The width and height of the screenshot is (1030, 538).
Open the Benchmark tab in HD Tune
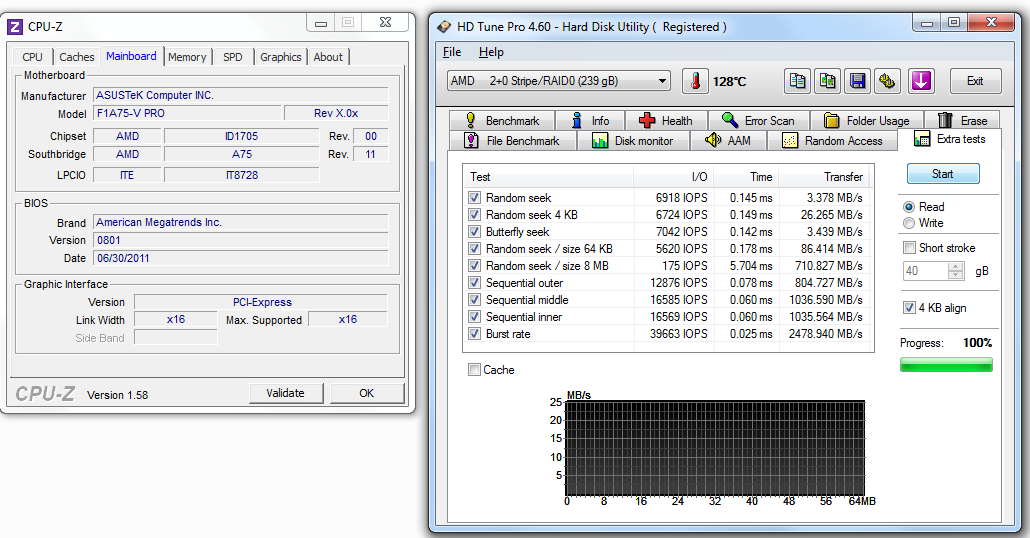coord(503,121)
